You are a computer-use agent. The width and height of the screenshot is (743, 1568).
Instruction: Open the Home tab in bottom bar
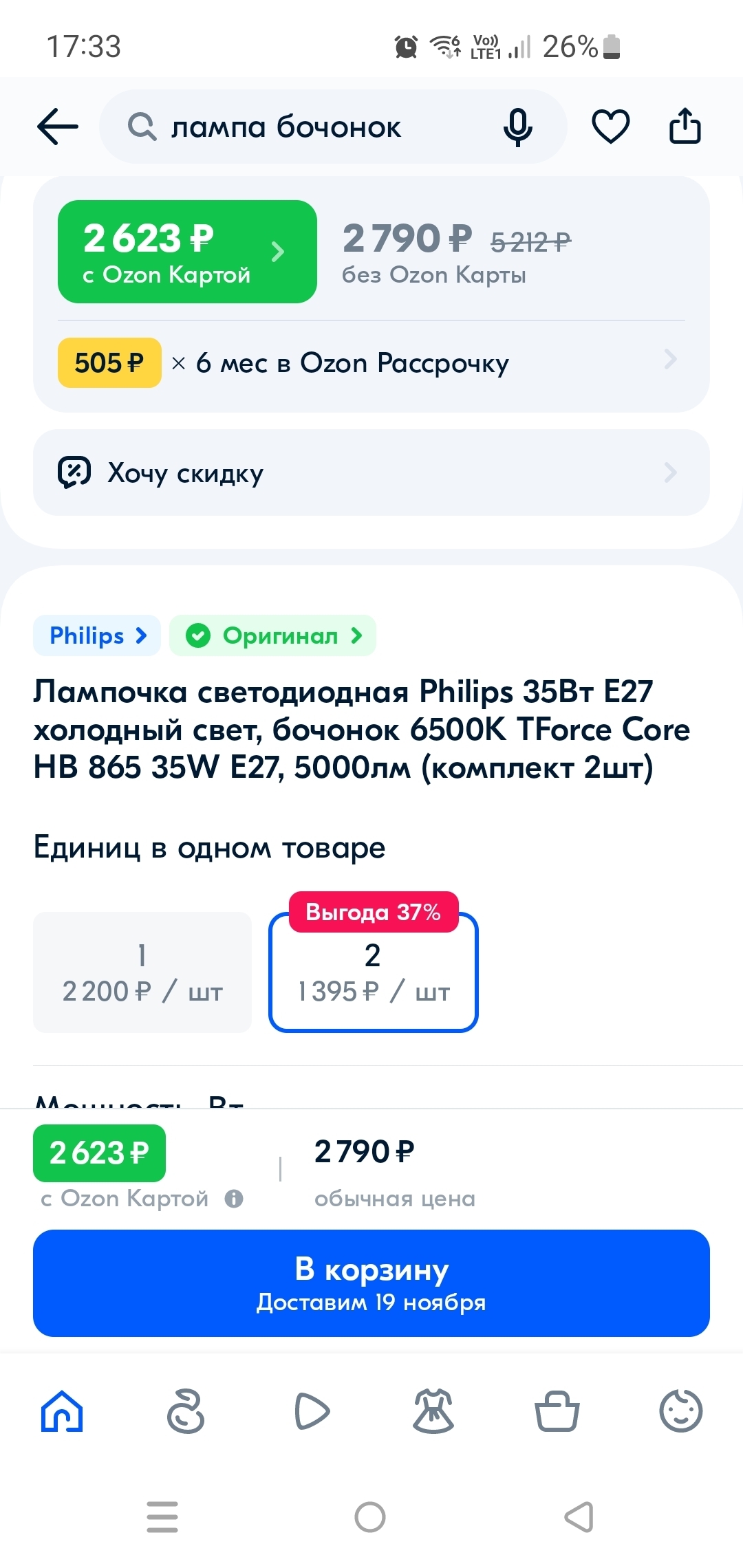click(x=62, y=1411)
